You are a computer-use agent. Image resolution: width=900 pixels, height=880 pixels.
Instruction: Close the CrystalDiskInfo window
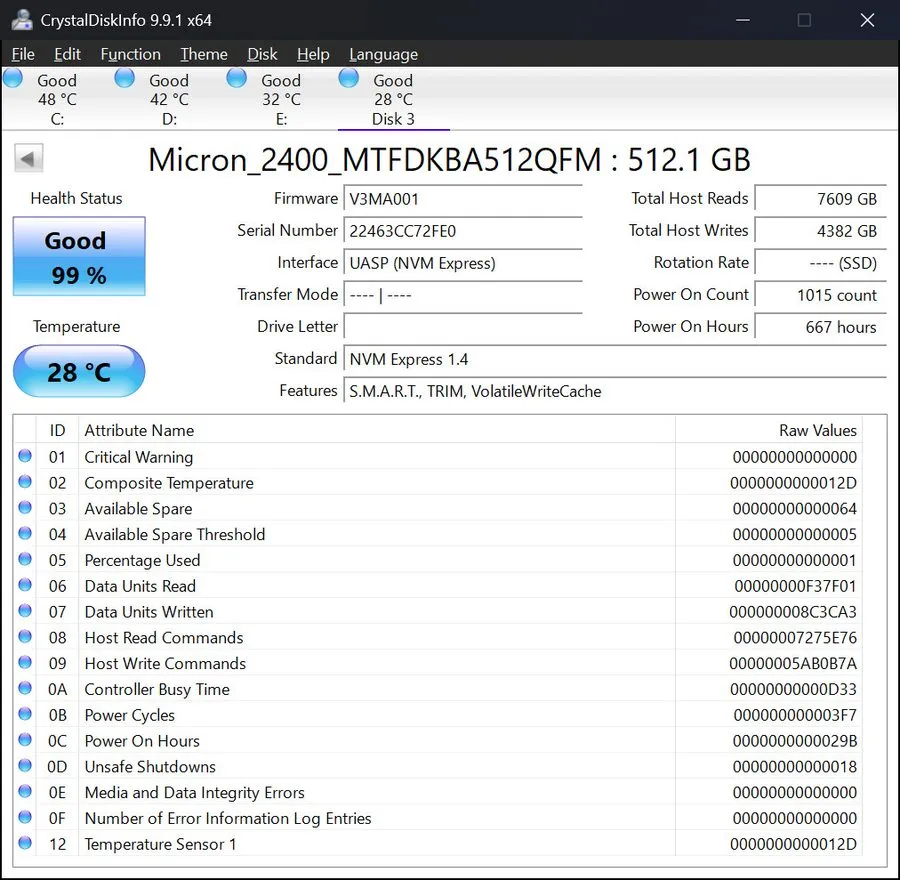(x=867, y=20)
